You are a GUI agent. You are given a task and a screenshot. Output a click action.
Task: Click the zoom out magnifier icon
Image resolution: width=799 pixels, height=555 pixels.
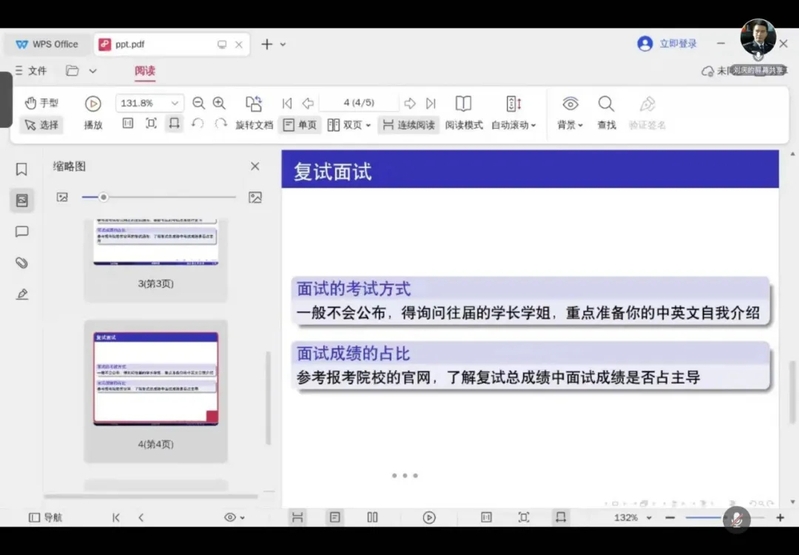coord(198,103)
